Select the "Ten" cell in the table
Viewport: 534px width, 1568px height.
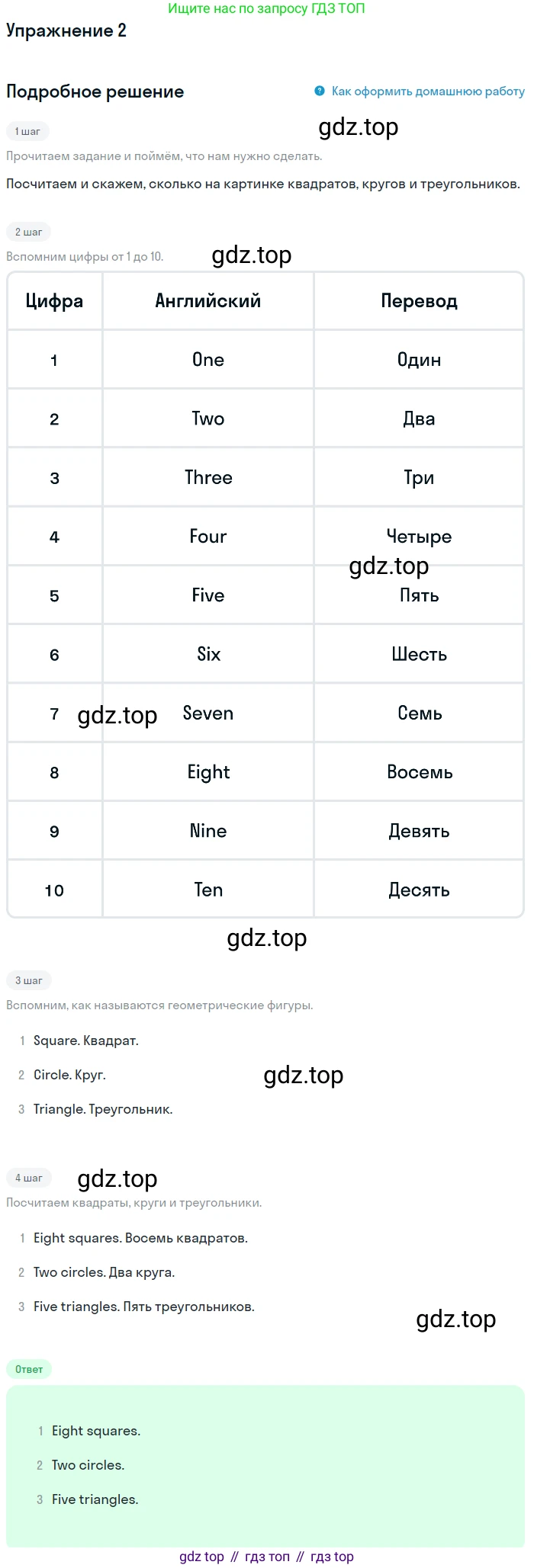208,890
